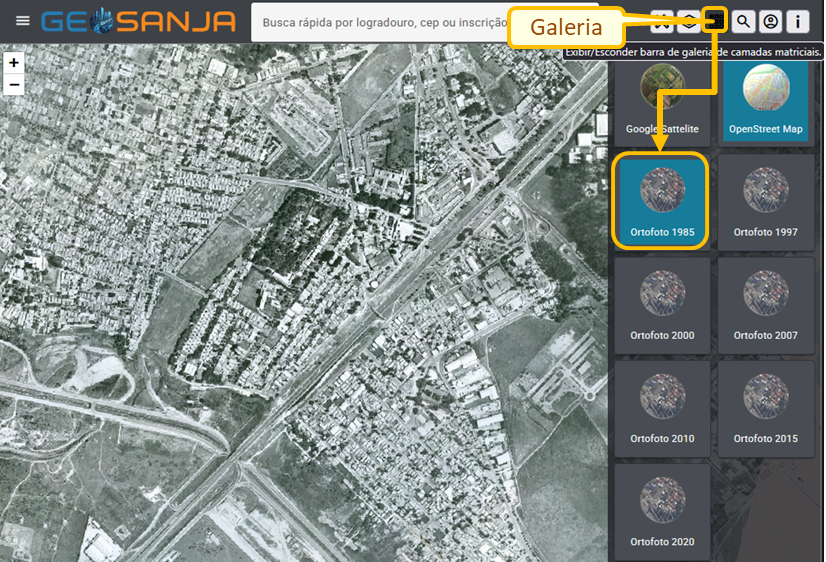Show the Ortofoto 2020 imagery

(662, 510)
